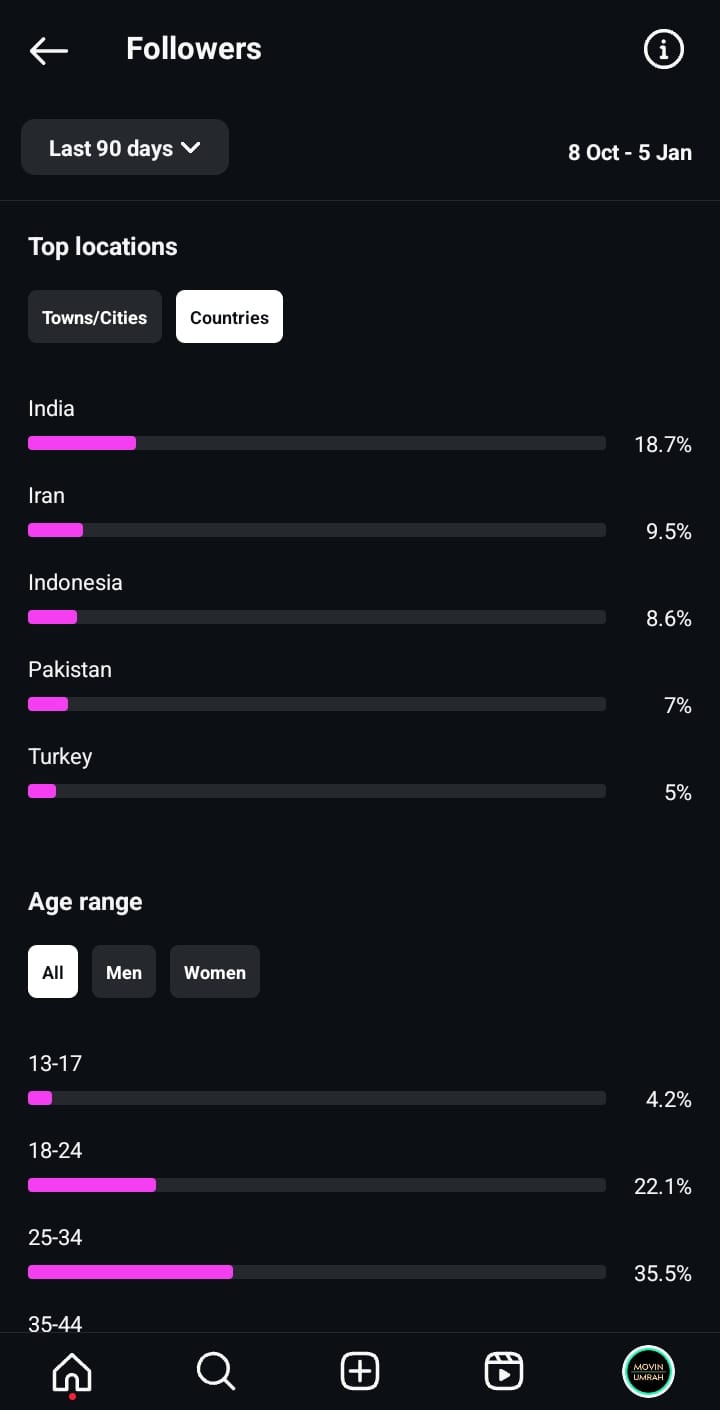Select the All age range filter
This screenshot has width=720, height=1410.
53,972
